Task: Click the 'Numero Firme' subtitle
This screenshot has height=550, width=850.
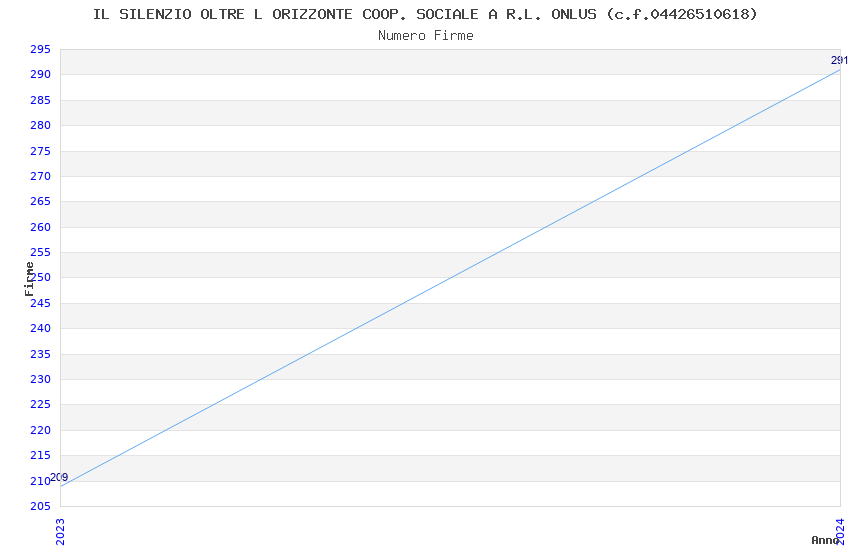Action: pyautogui.click(x=426, y=36)
